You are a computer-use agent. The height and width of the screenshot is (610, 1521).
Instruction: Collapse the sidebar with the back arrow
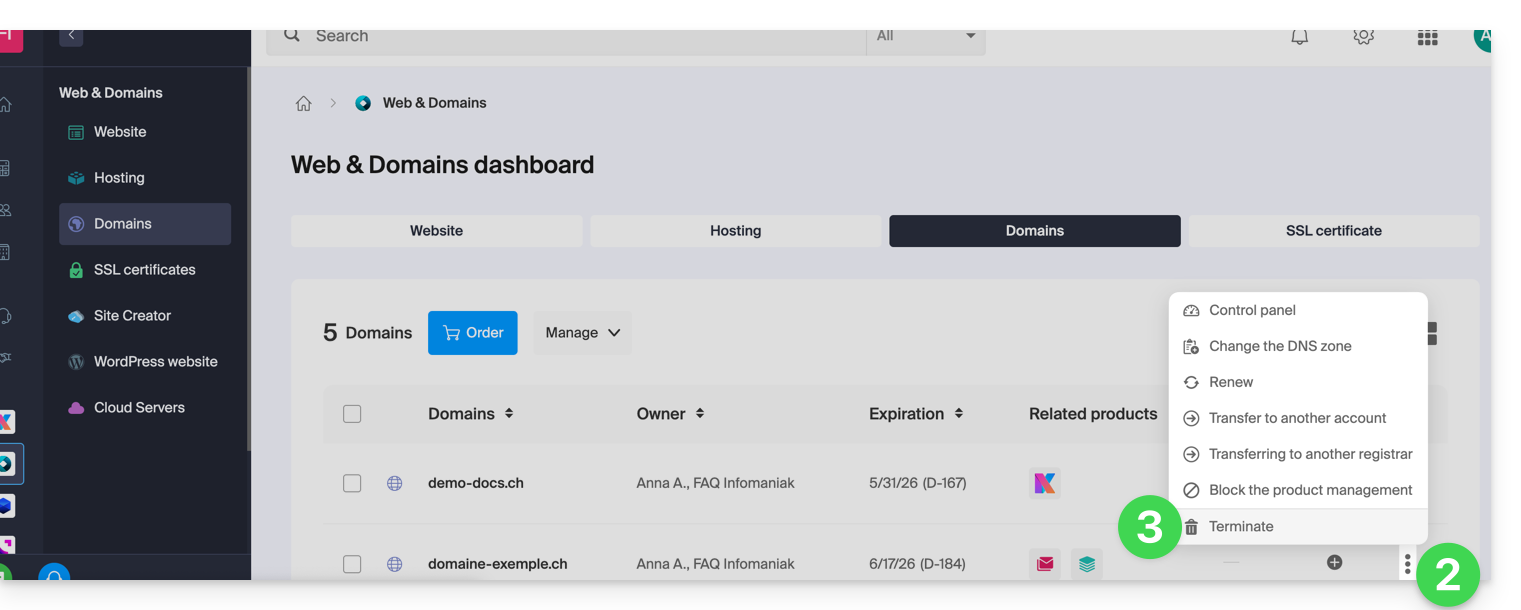click(x=71, y=35)
